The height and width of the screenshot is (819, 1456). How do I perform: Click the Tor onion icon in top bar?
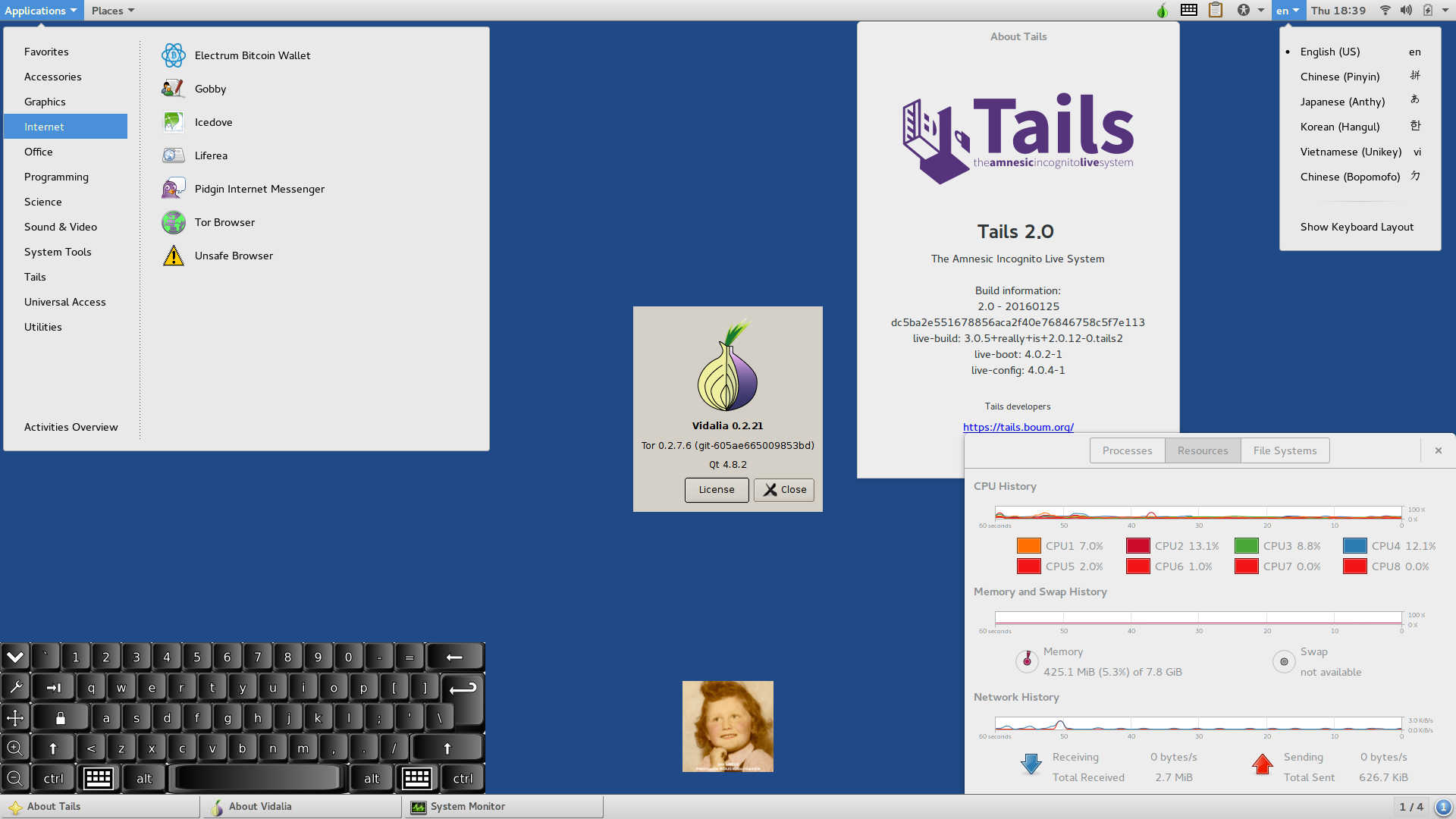pyautogui.click(x=1161, y=11)
